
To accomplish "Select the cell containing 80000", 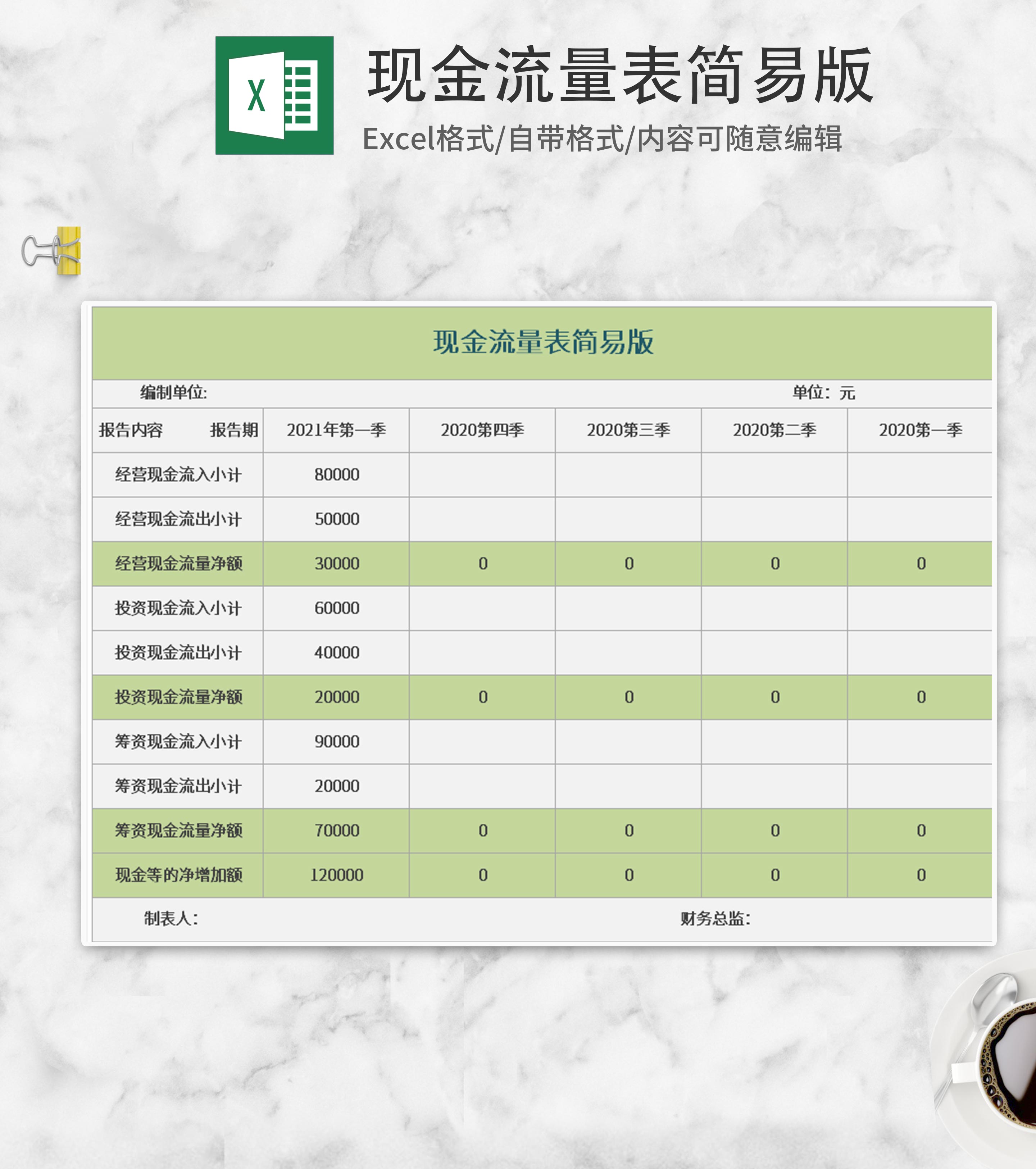I will tap(336, 475).
